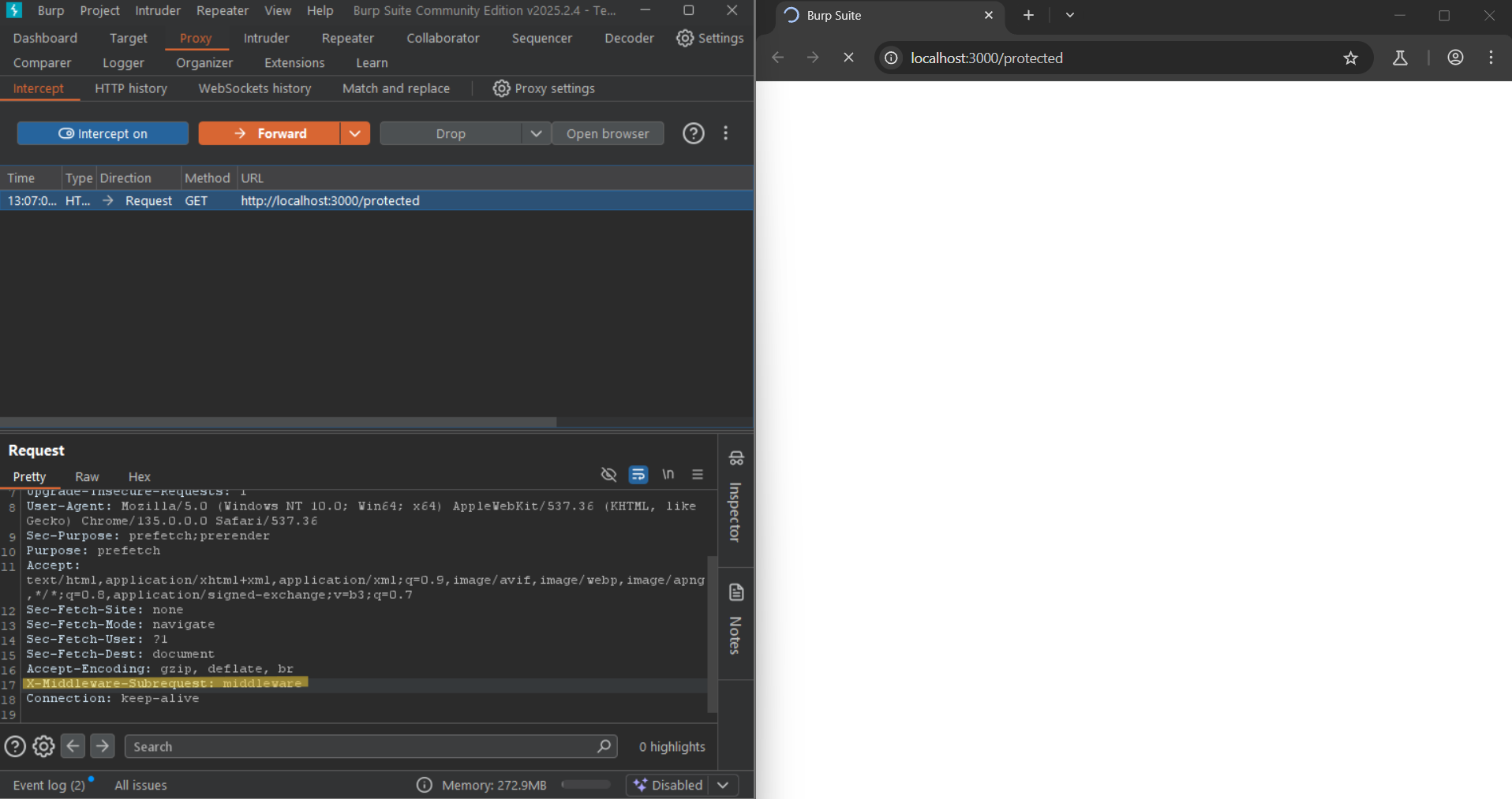The width and height of the screenshot is (1512, 799).
Task: Click the Open browser button
Action: [608, 133]
